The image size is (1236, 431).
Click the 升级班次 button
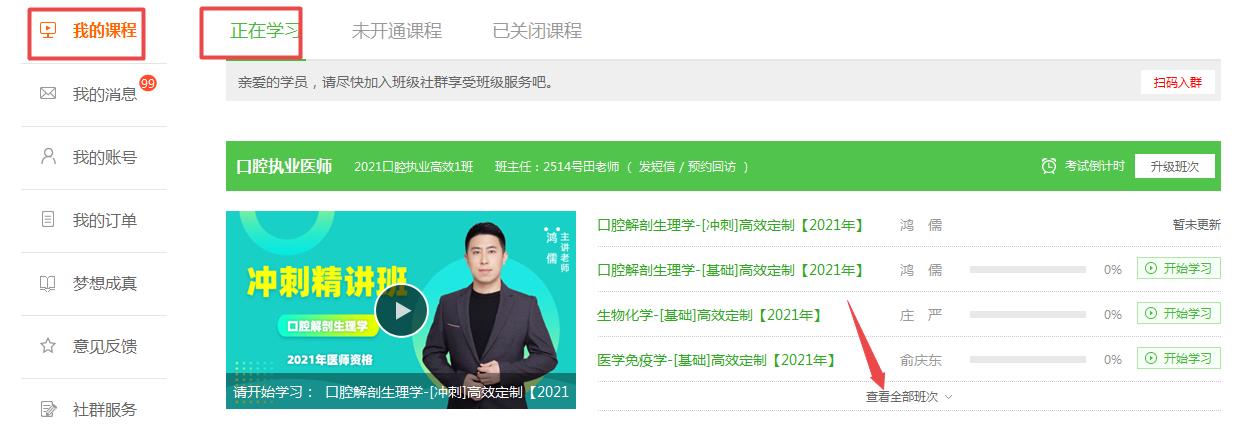pyautogui.click(x=1174, y=166)
